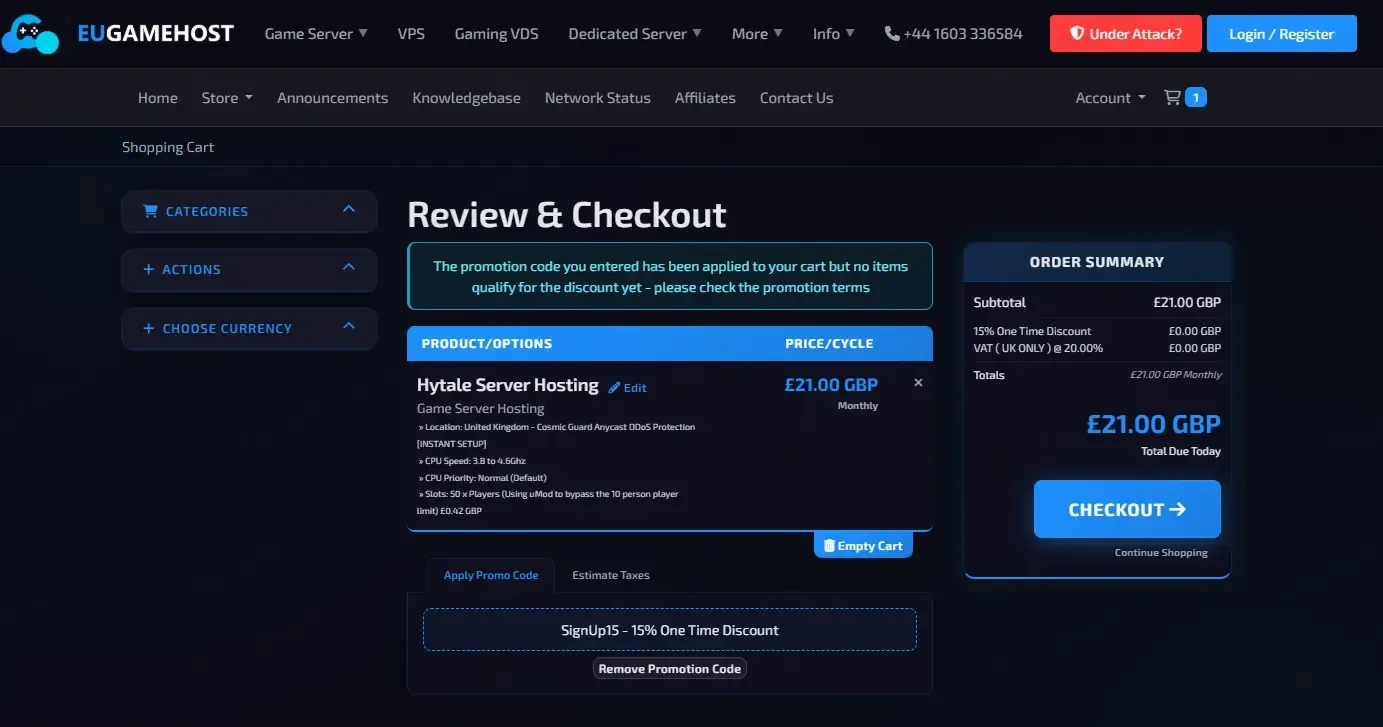Screen dimensions: 1383x727
Task: Click the 15% One Time Discount summary line
Action: [1097, 331]
